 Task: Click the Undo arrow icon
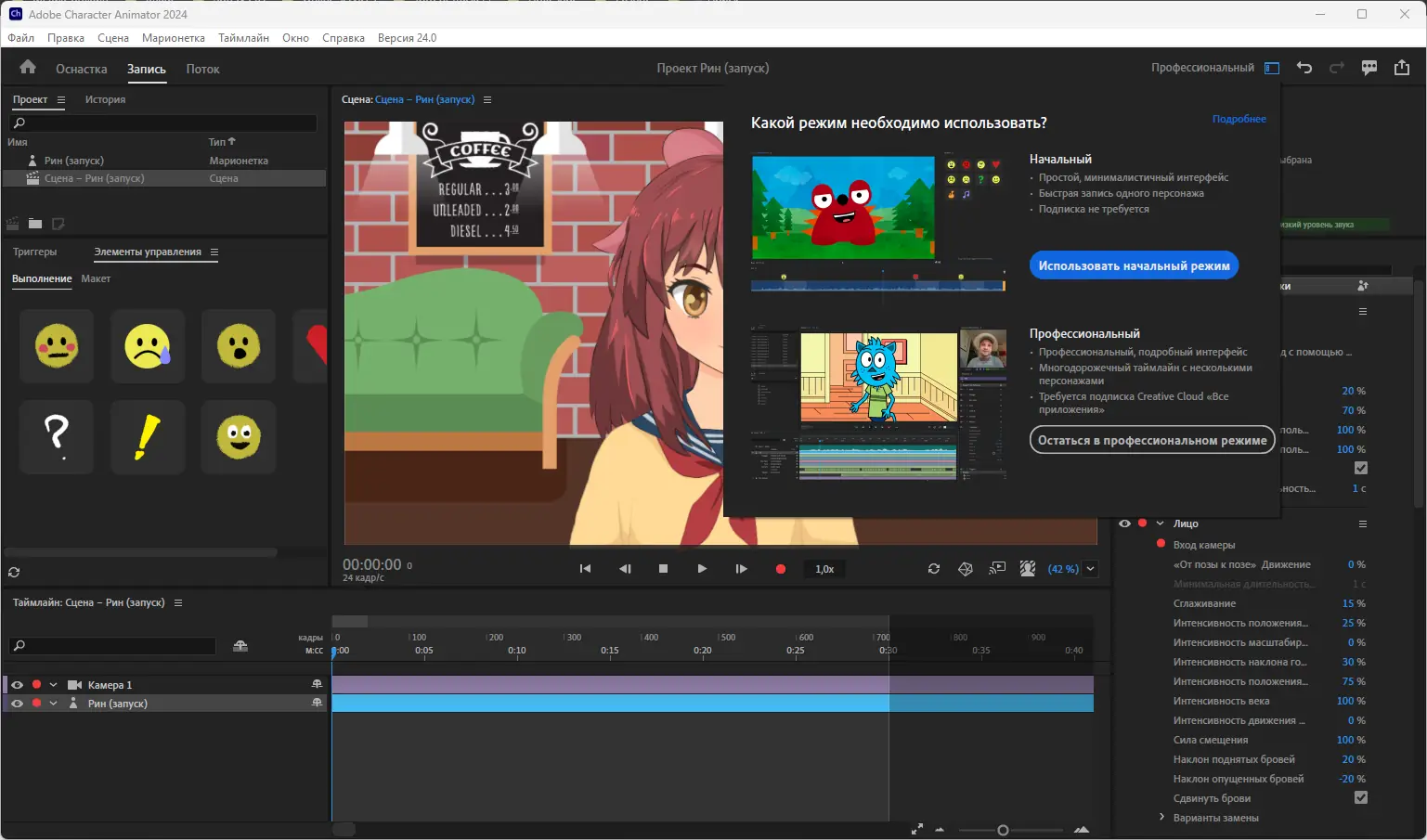(x=1304, y=68)
